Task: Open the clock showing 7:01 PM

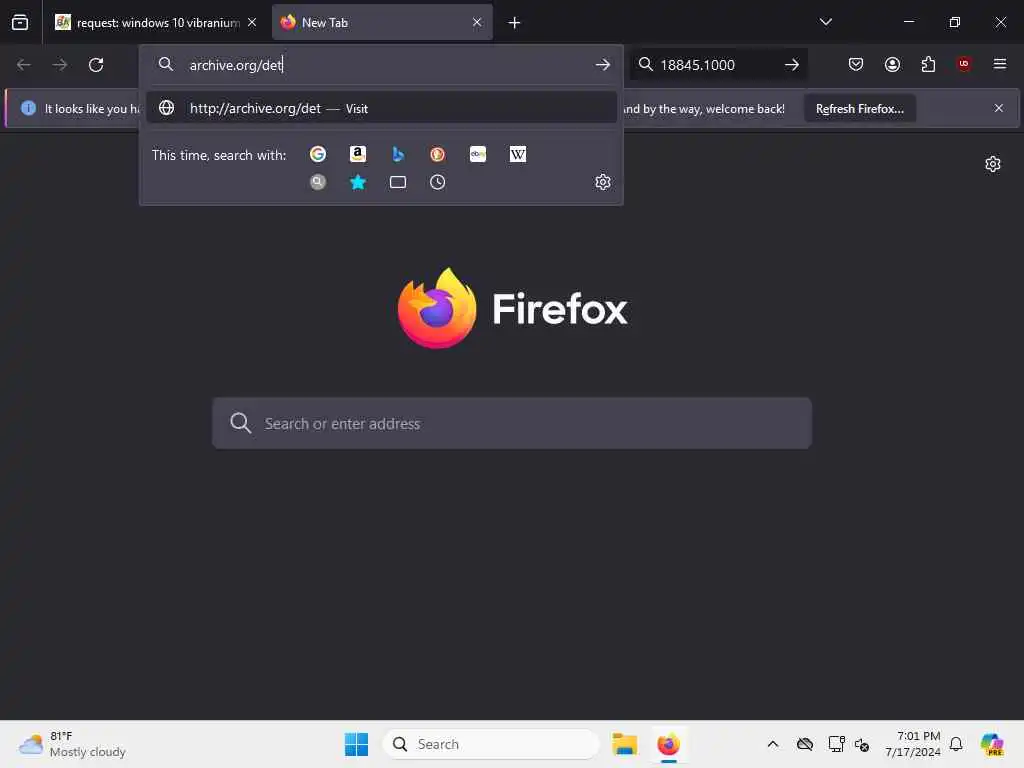Action: [913, 744]
